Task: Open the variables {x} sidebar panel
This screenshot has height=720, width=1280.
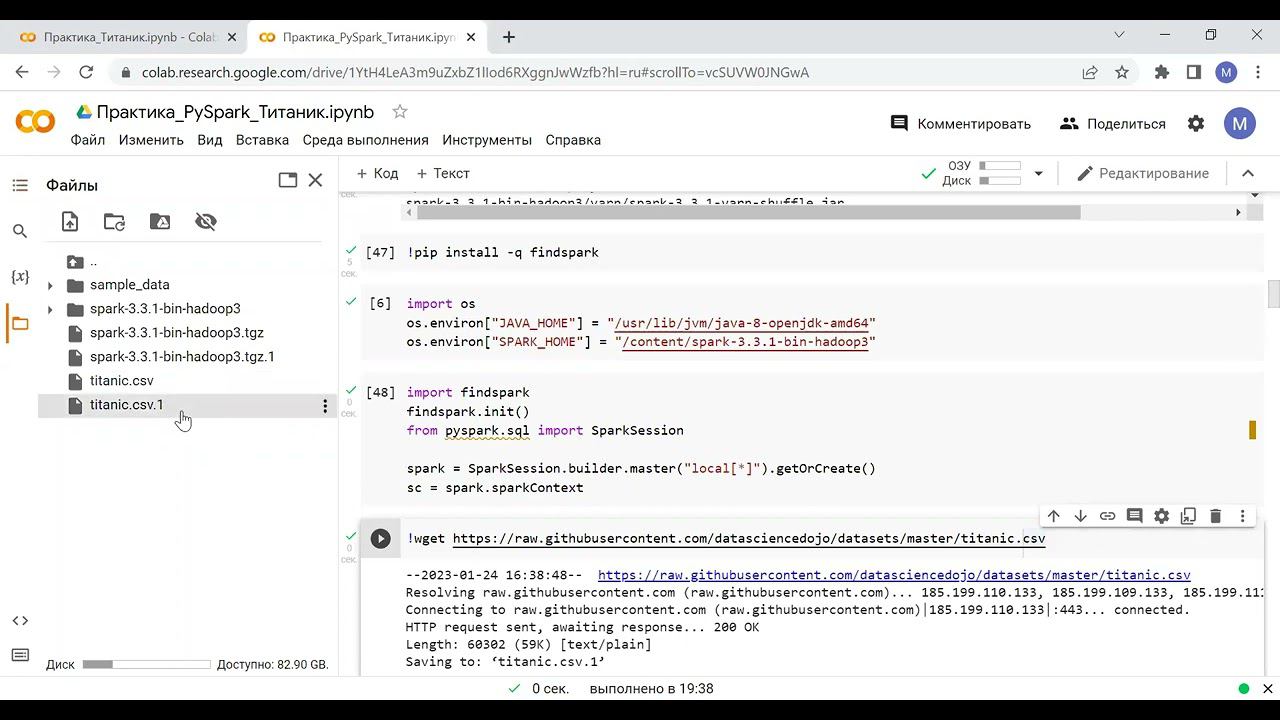Action: click(20, 277)
